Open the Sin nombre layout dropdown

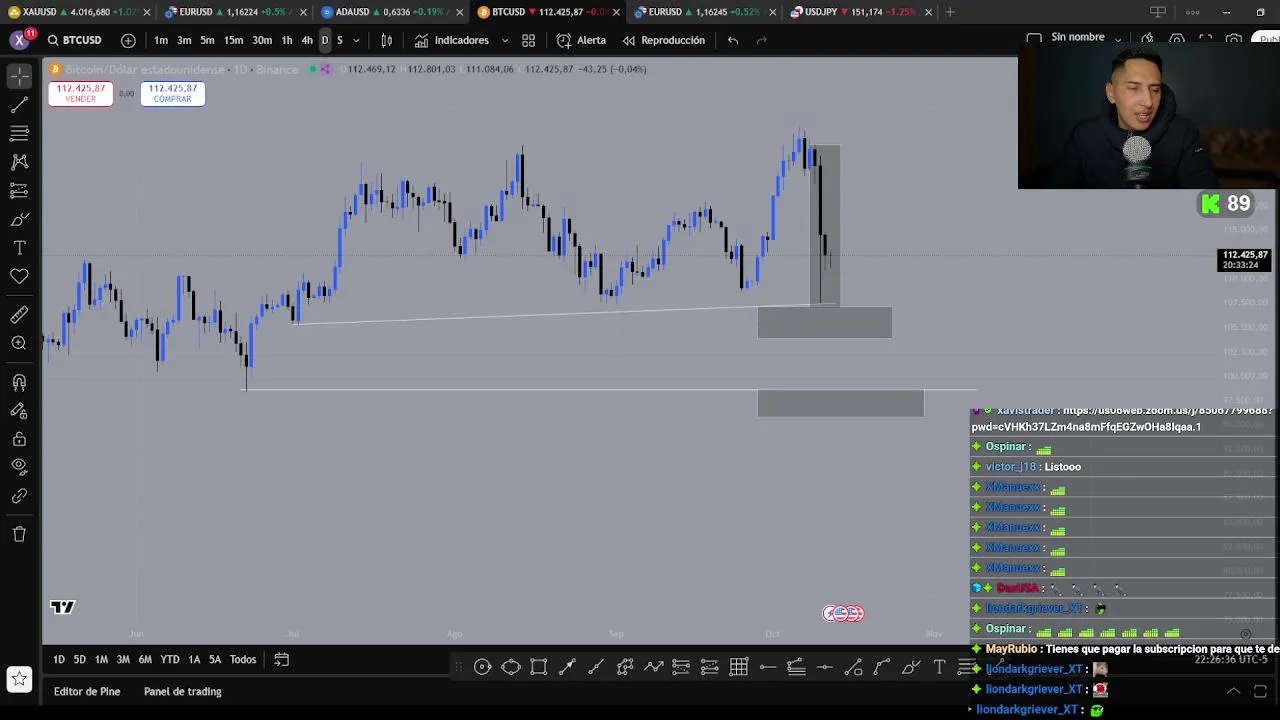pyautogui.click(x=1086, y=38)
